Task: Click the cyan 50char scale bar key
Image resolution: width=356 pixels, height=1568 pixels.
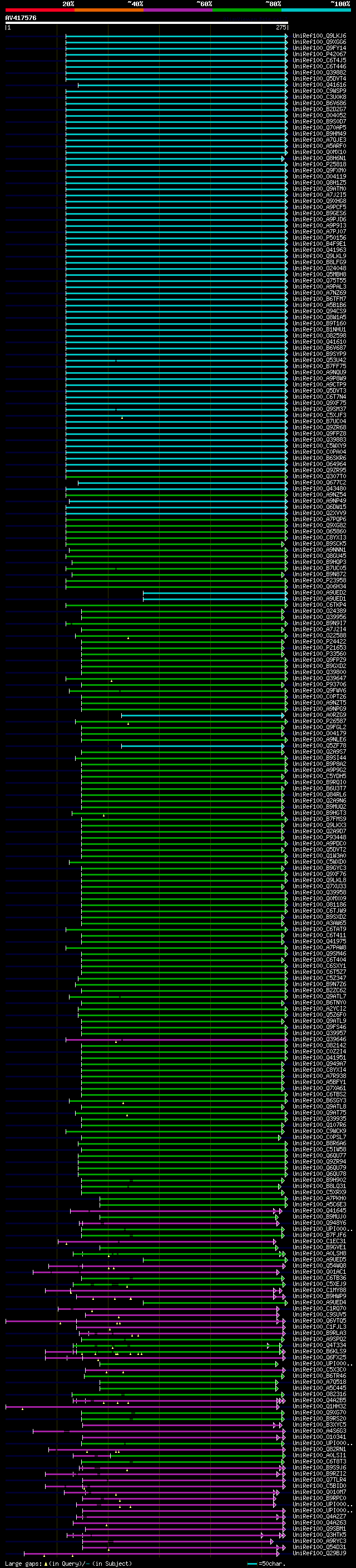Action: point(253,1564)
